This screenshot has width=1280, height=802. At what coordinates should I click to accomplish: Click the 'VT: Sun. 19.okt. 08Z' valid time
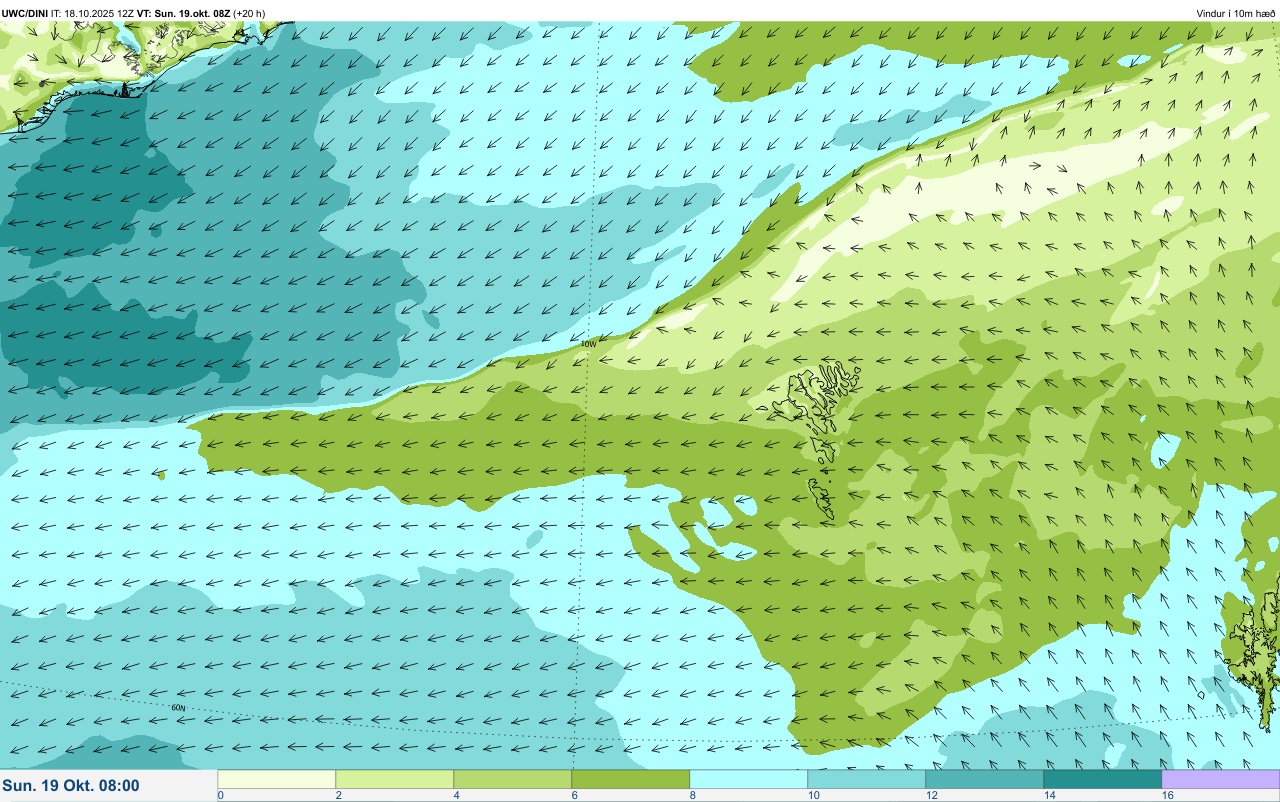click(184, 13)
